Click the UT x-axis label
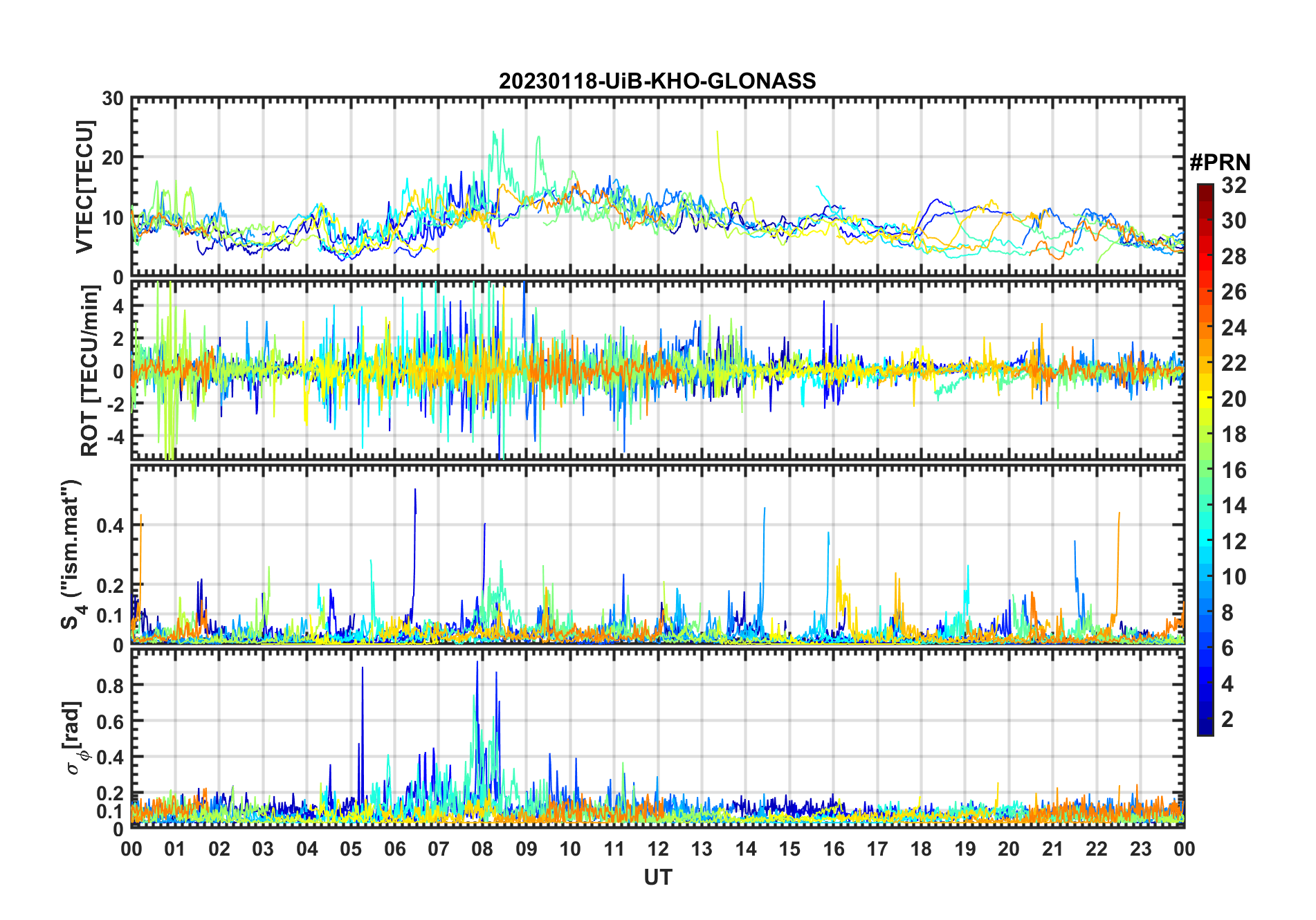1316x920 pixels. tap(657, 877)
